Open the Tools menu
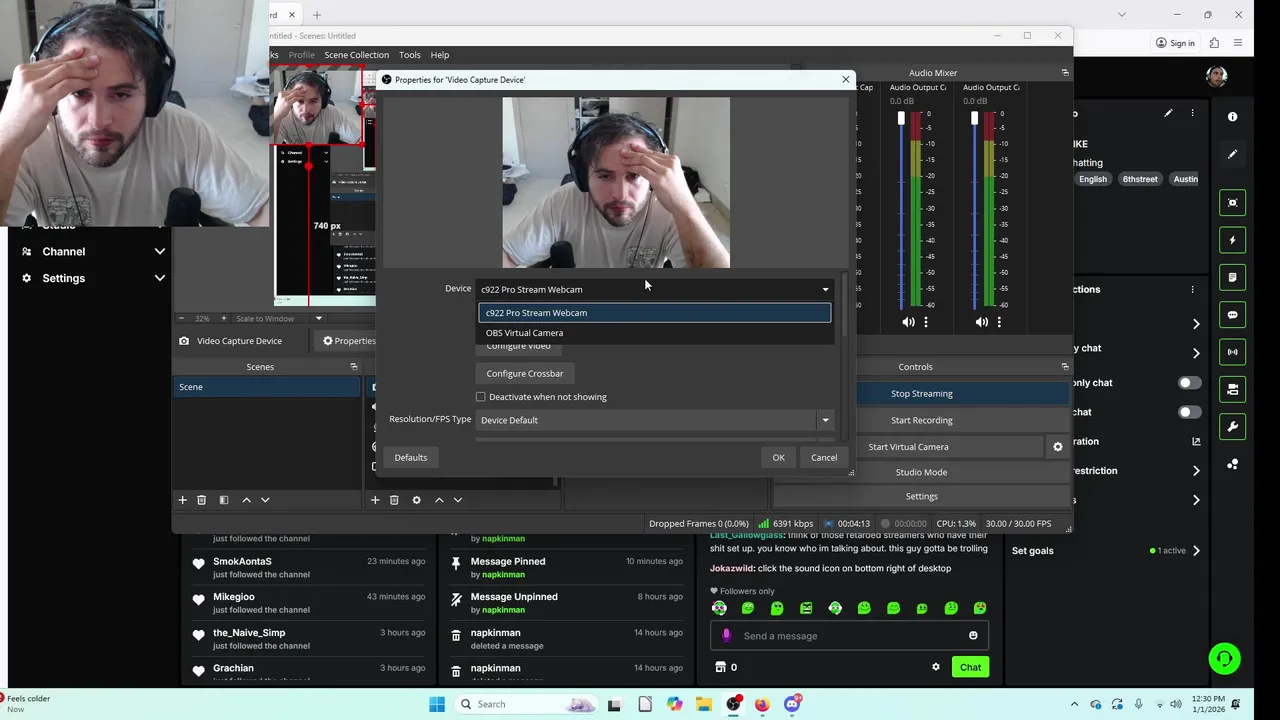The width and height of the screenshot is (1280, 720). (410, 55)
